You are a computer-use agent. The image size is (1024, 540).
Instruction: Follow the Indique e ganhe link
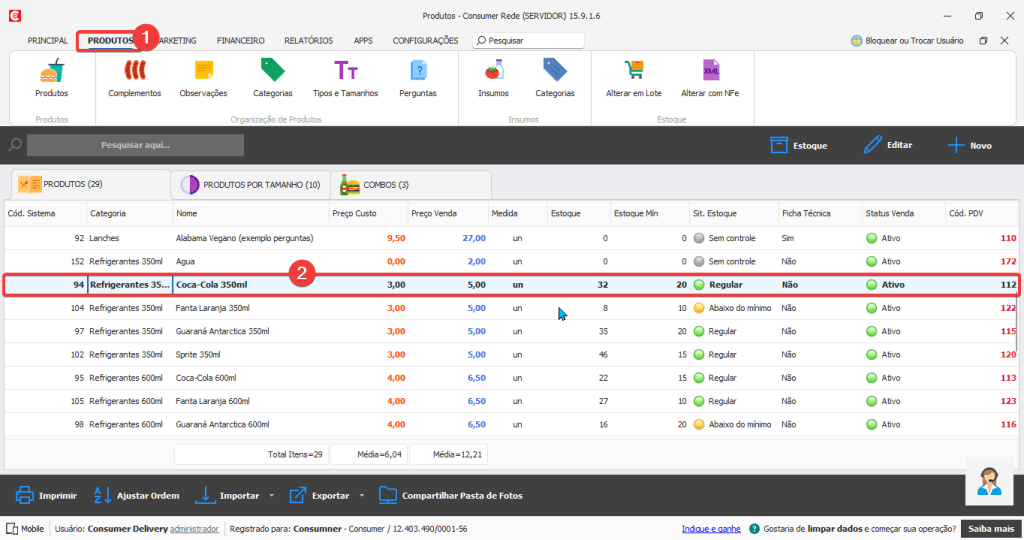[711, 529]
